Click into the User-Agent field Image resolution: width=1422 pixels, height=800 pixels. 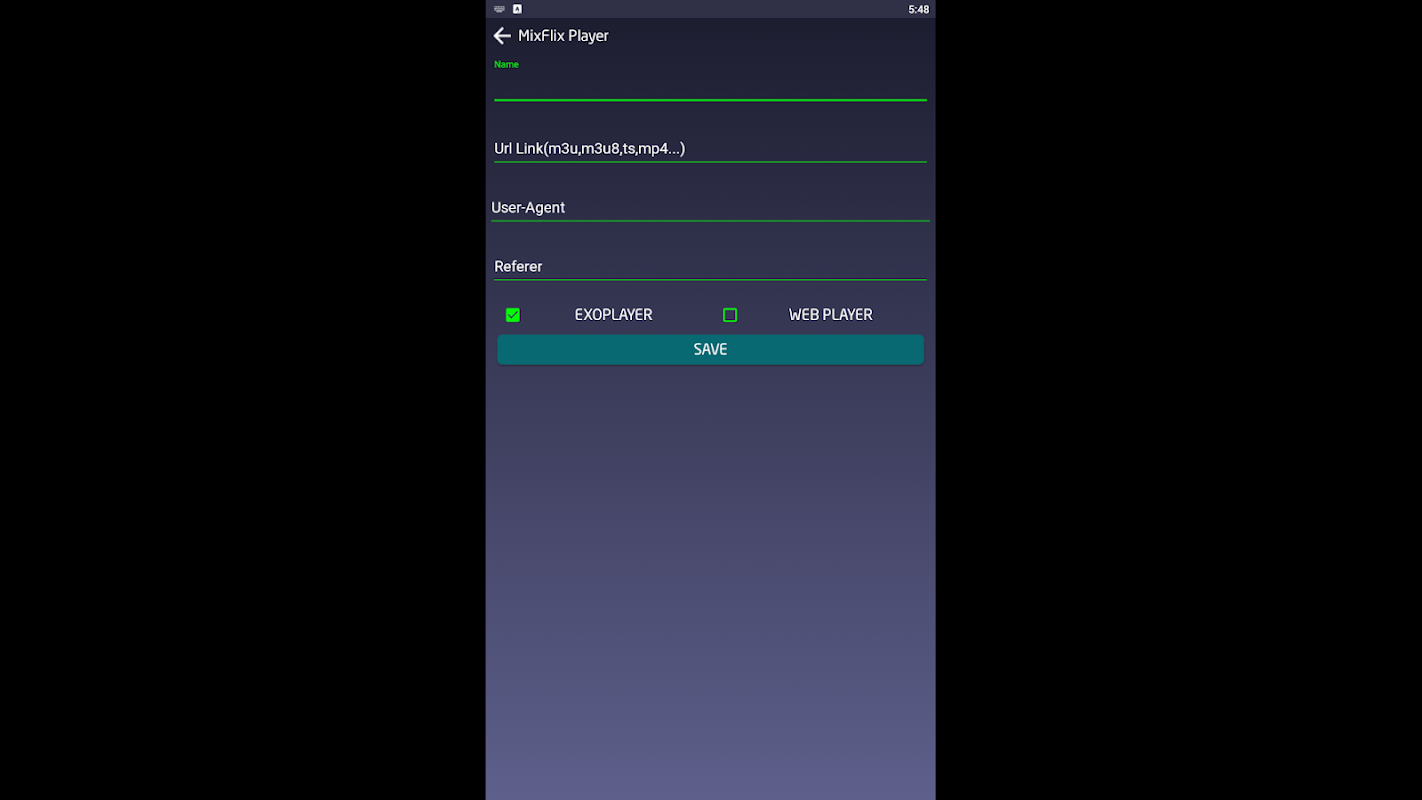point(710,207)
